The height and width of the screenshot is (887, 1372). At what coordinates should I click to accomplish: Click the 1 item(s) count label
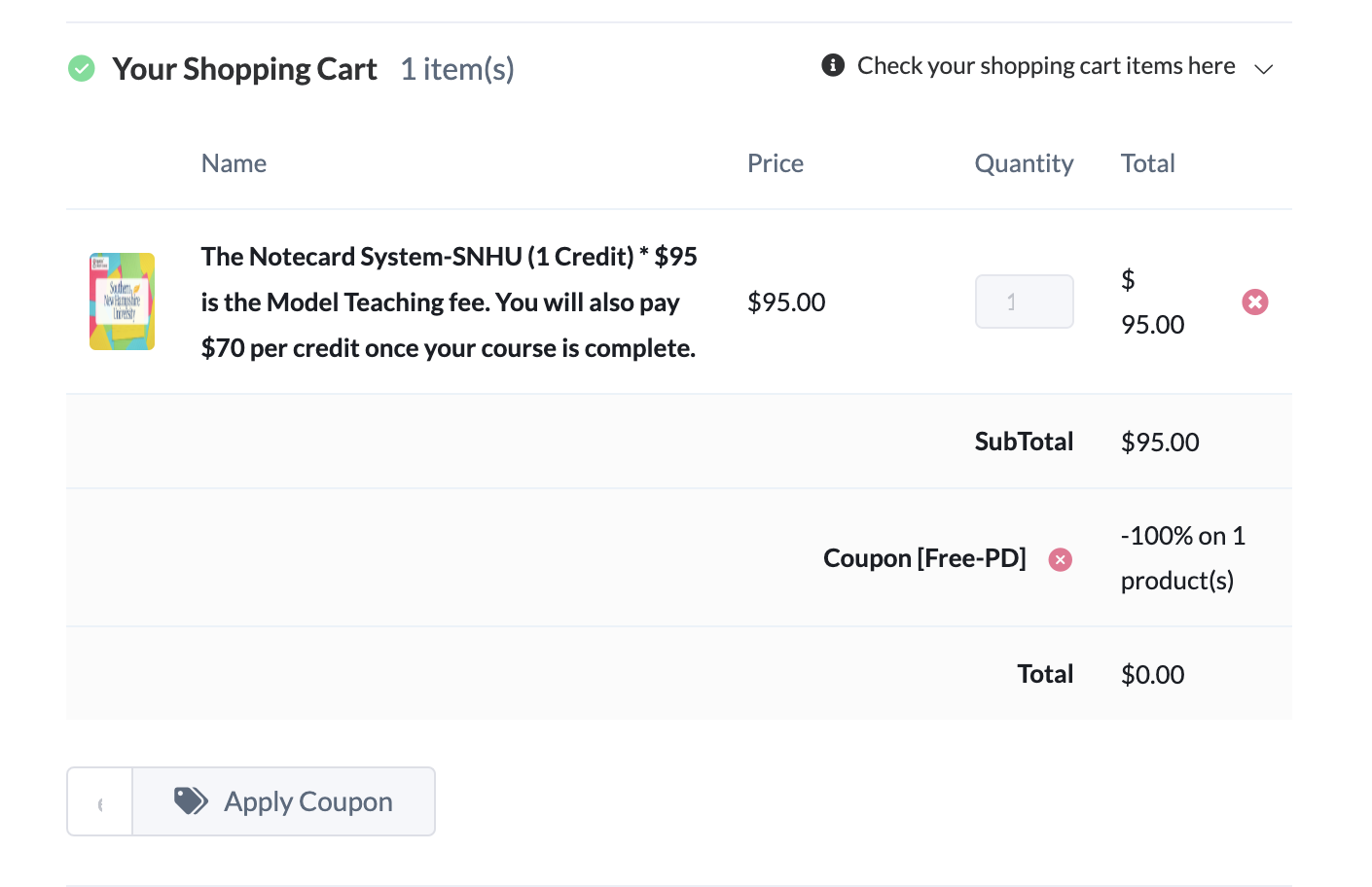tap(457, 69)
